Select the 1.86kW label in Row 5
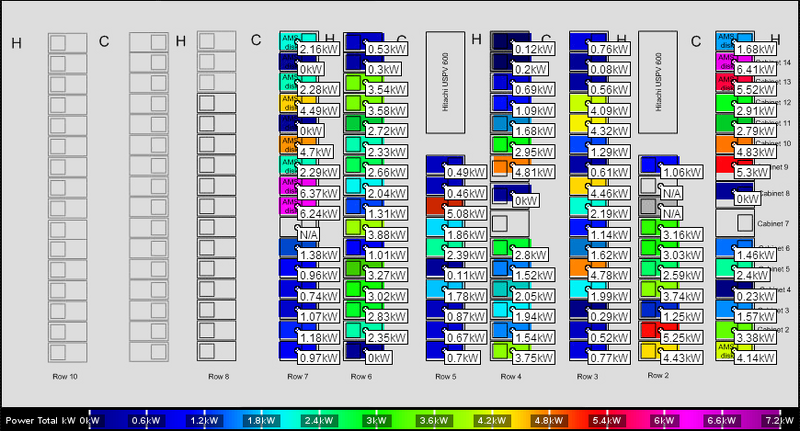Viewport: 800px width, 431px height. point(465,235)
